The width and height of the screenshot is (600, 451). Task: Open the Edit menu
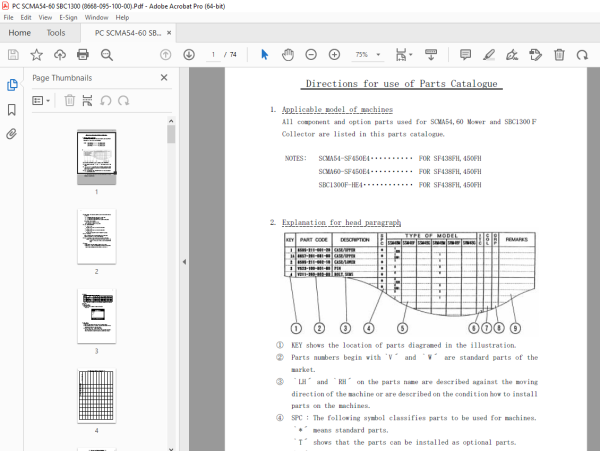(26, 18)
